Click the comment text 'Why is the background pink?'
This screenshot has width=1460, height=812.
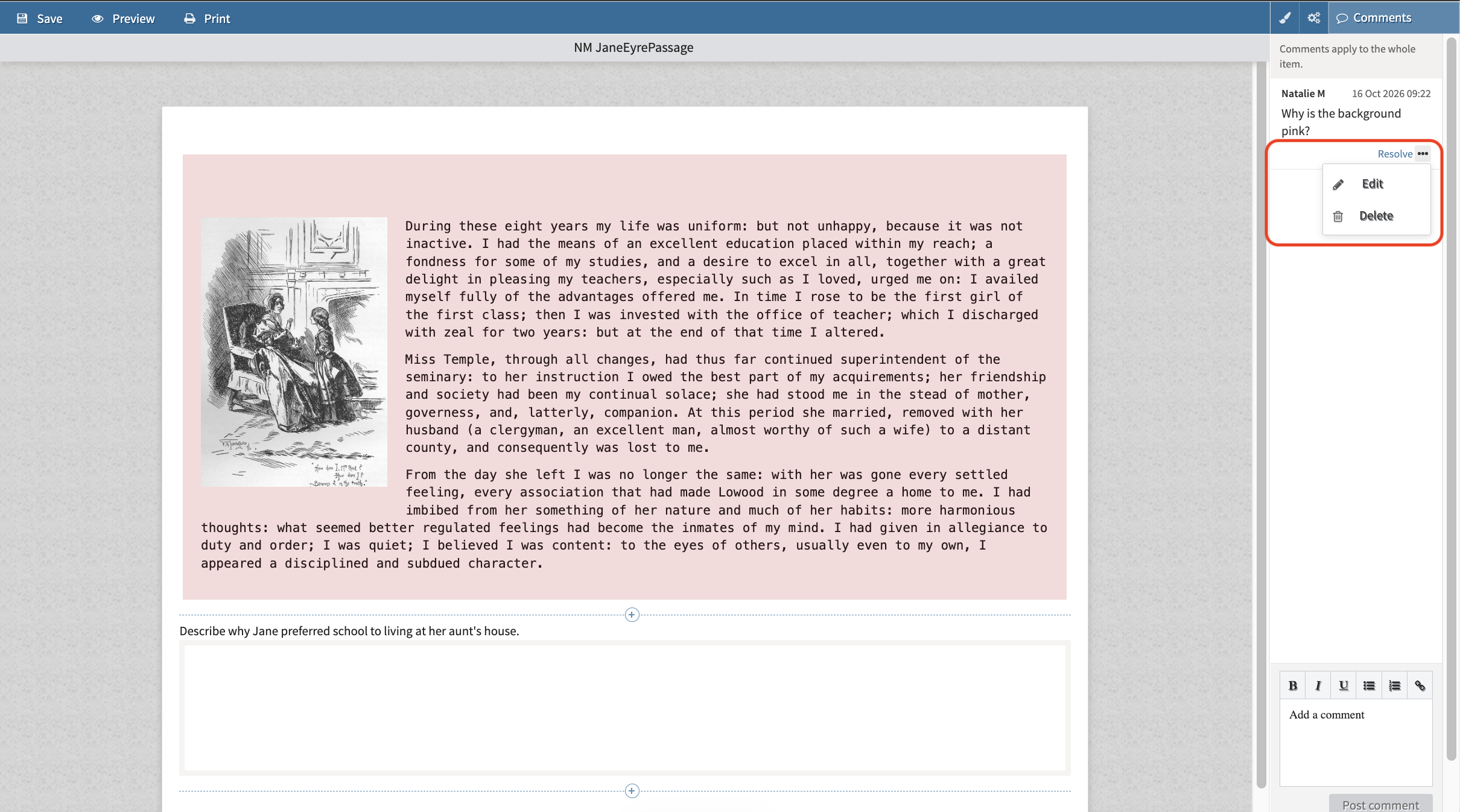click(x=1341, y=122)
